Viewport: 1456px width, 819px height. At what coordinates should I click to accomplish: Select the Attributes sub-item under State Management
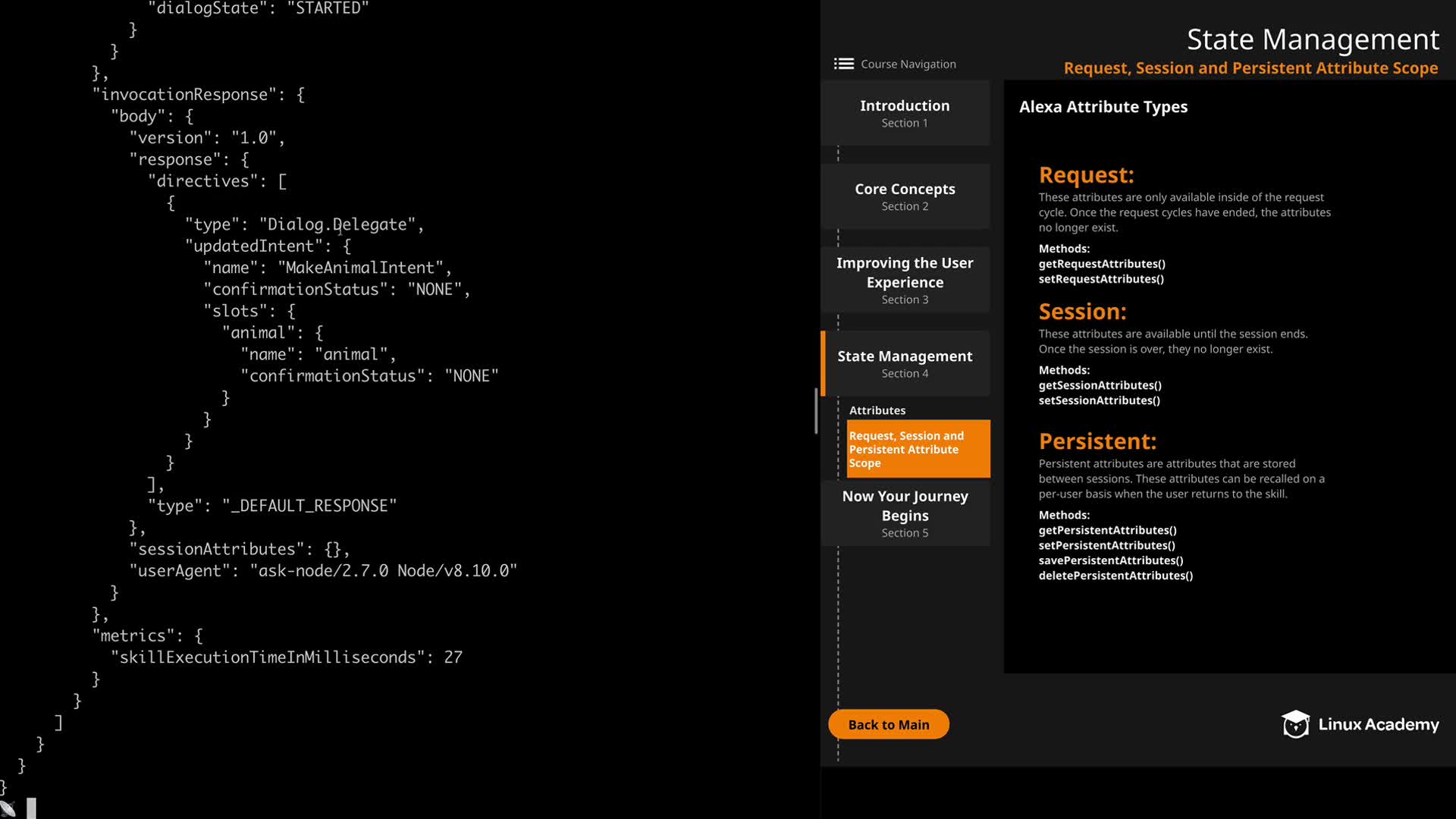point(877,410)
